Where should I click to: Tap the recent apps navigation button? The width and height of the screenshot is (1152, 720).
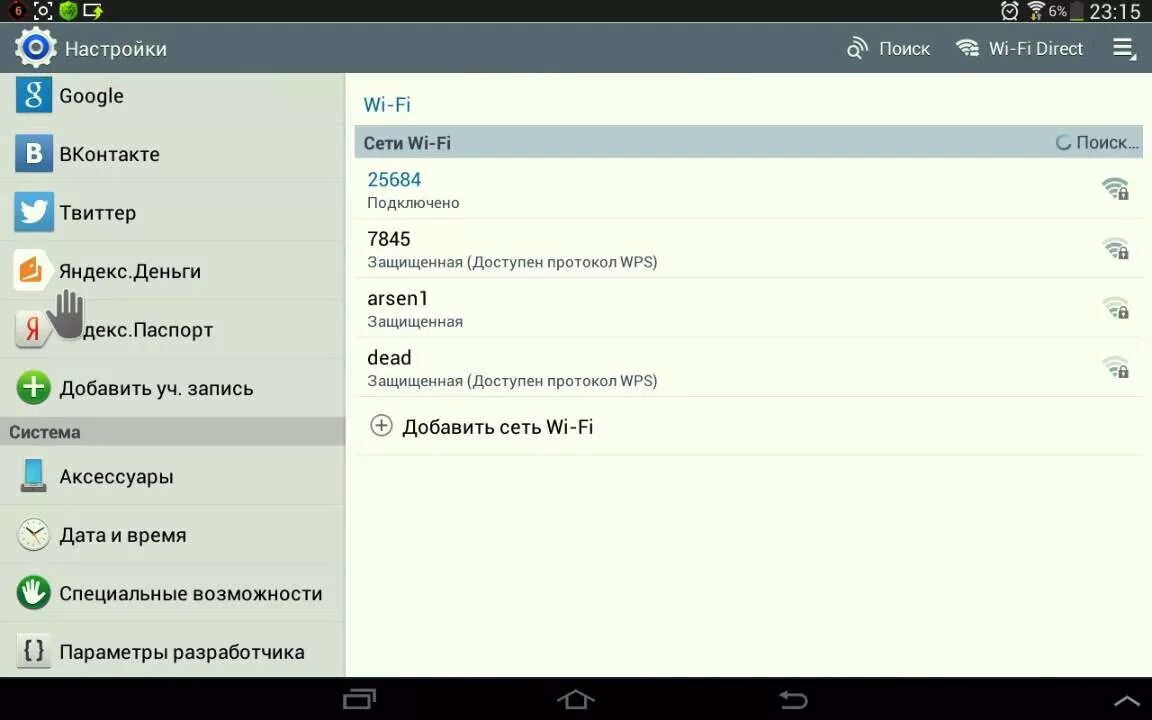[x=359, y=698]
